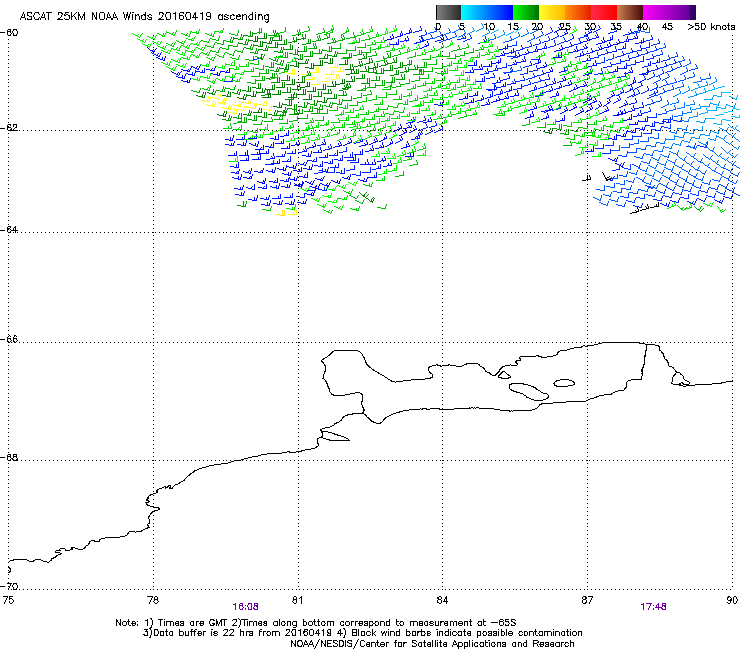The image size is (740, 650).
Task: Click the orange 25–30 knots color swatch
Action: coord(578,12)
